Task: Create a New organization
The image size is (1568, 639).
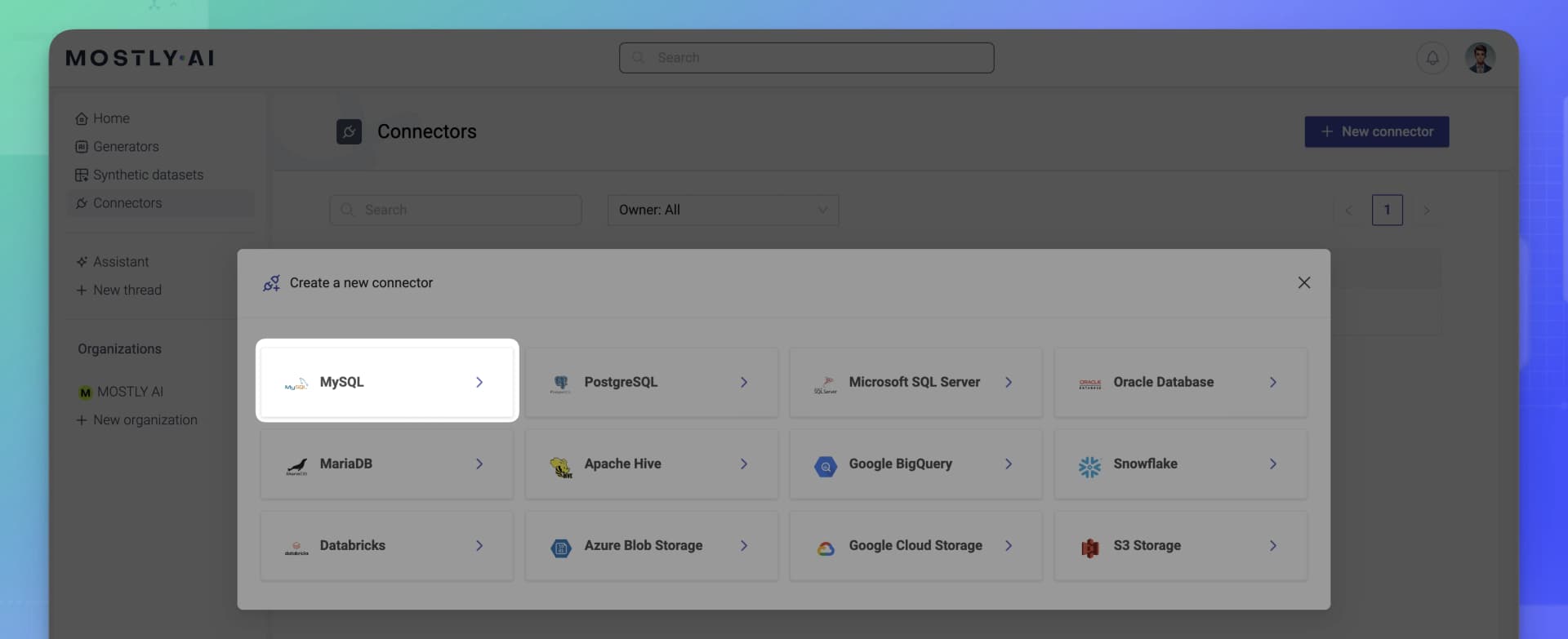Action: click(x=137, y=420)
